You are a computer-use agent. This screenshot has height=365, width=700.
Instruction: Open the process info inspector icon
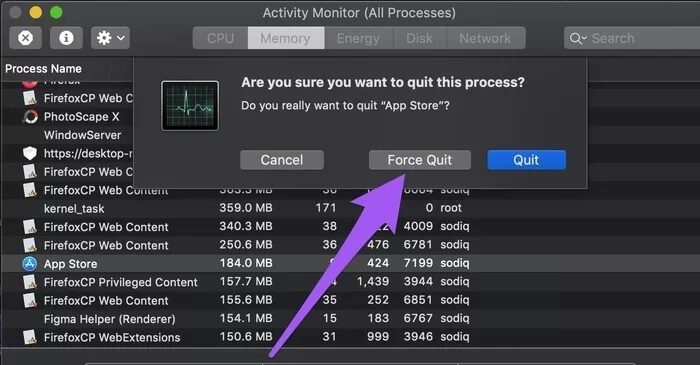(66, 38)
